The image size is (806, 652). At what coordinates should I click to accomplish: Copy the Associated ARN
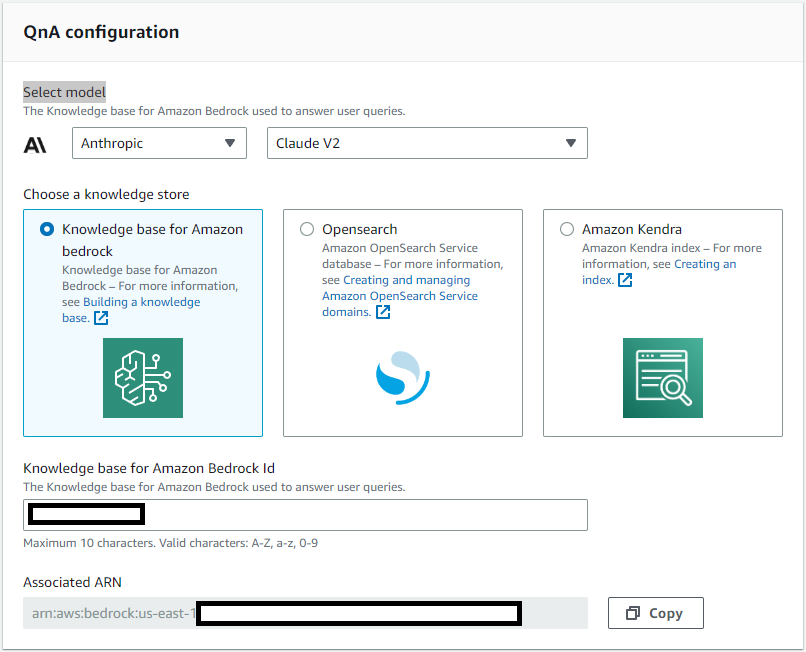pyautogui.click(x=655, y=613)
